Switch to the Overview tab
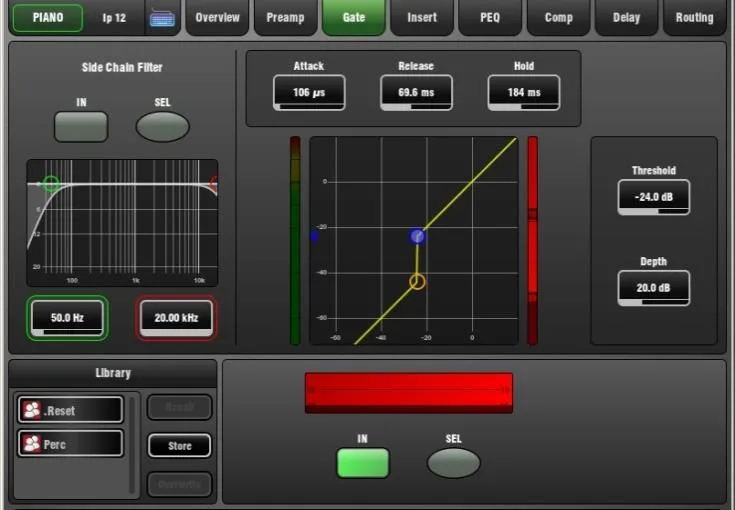The width and height of the screenshot is (735, 510). tap(217, 17)
